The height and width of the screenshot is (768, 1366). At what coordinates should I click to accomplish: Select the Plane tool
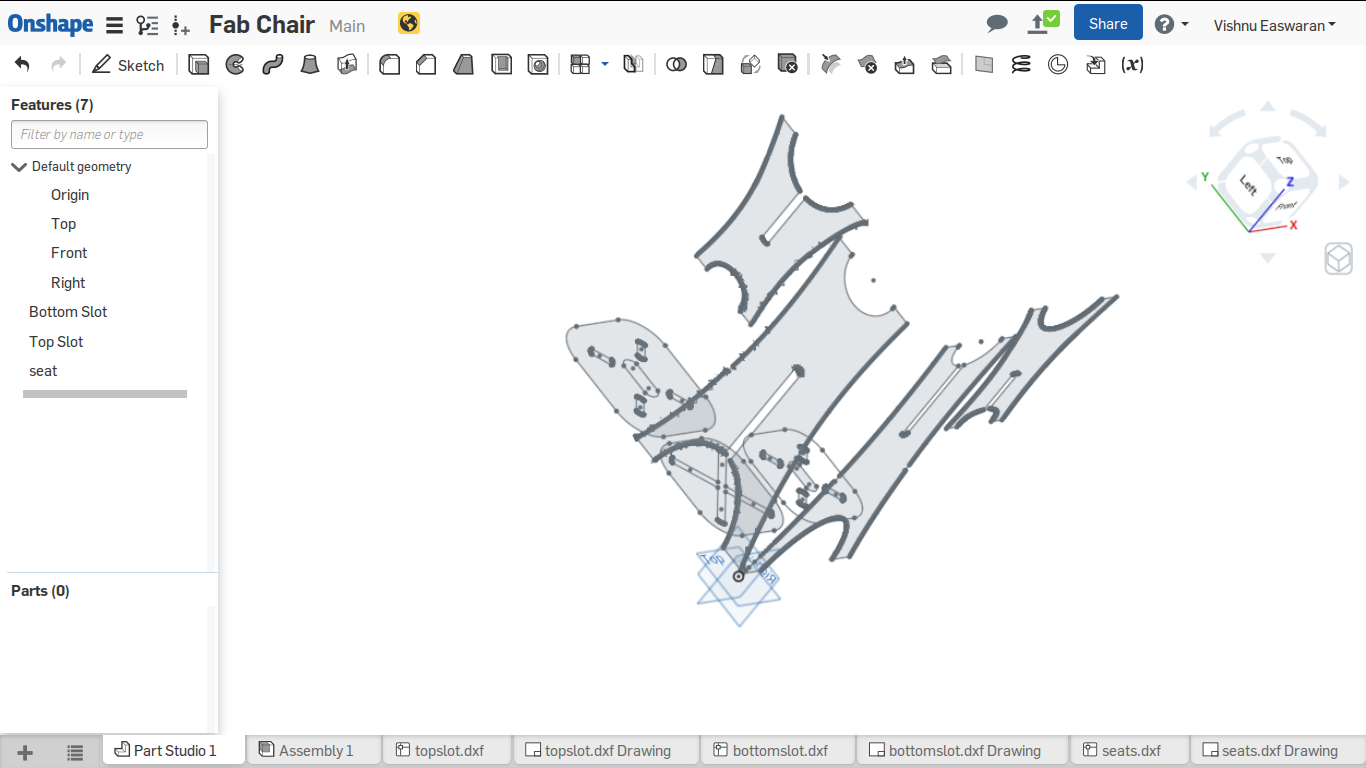[x=984, y=65]
